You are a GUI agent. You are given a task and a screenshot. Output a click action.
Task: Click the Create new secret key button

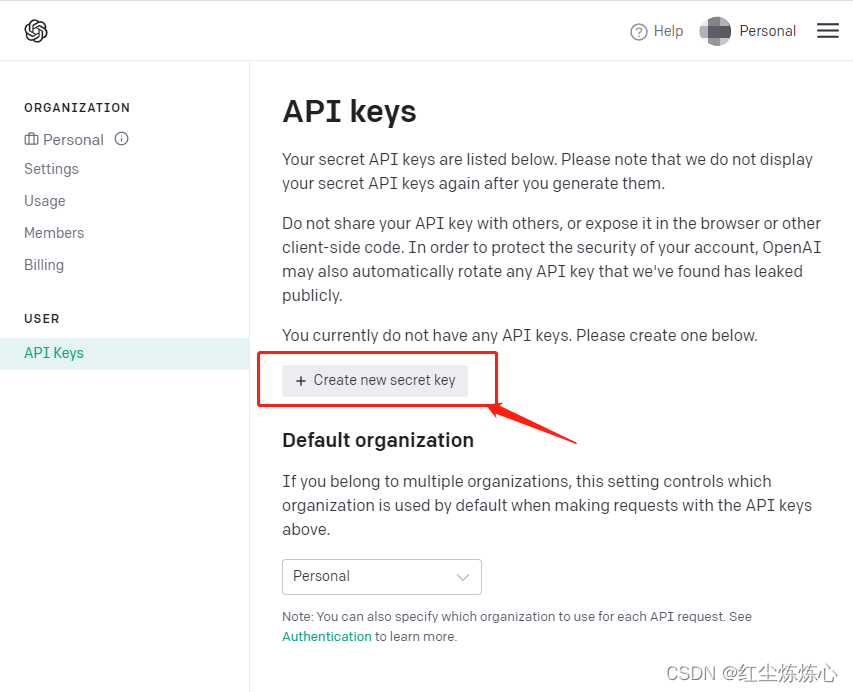[x=374, y=381]
